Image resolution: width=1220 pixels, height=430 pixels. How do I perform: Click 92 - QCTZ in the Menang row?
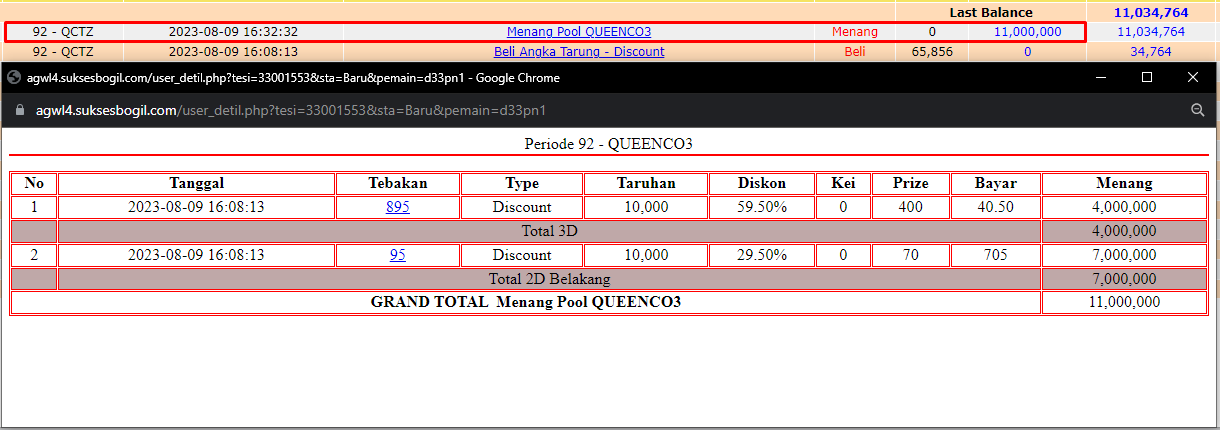[x=64, y=32]
